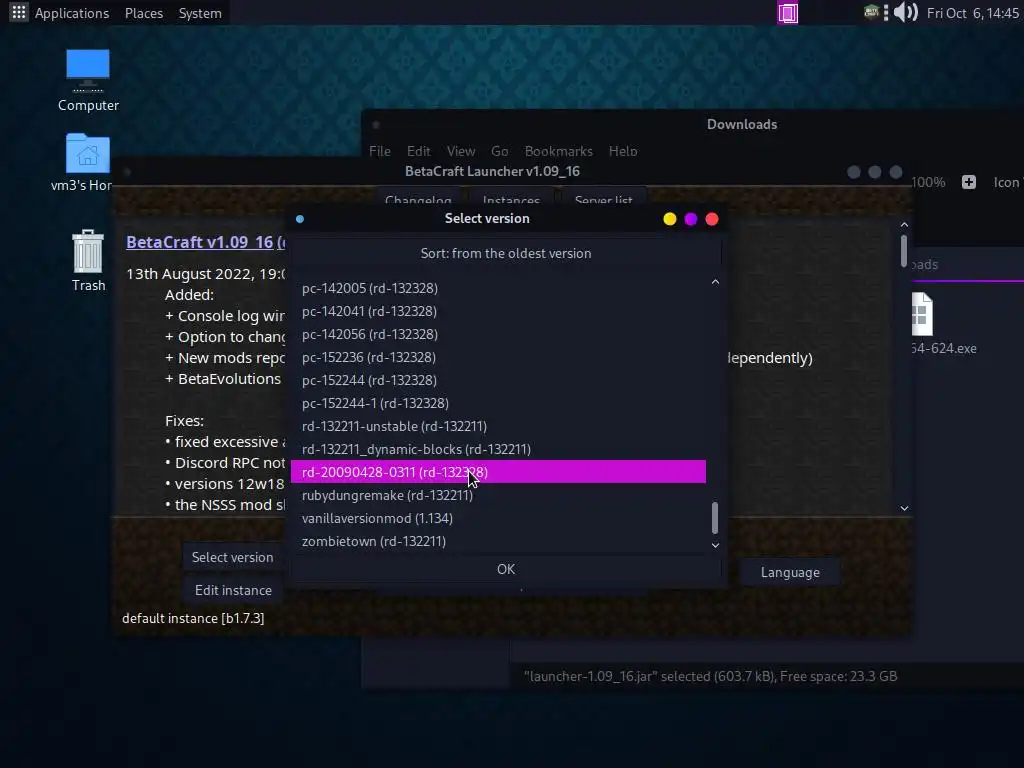
Task: Click the system tray applet icon beside volume
Action: [871, 12]
